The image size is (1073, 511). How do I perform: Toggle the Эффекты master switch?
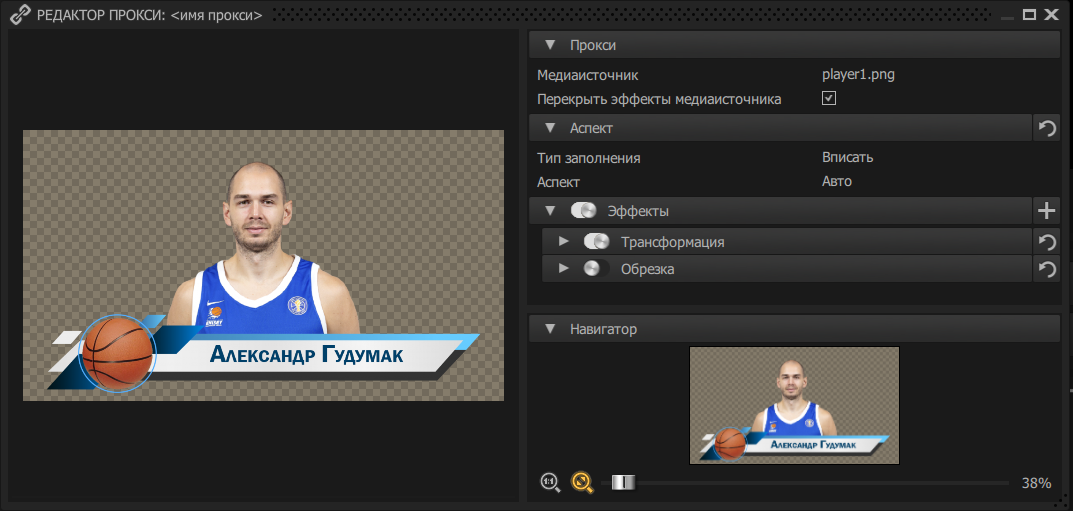(x=583, y=211)
